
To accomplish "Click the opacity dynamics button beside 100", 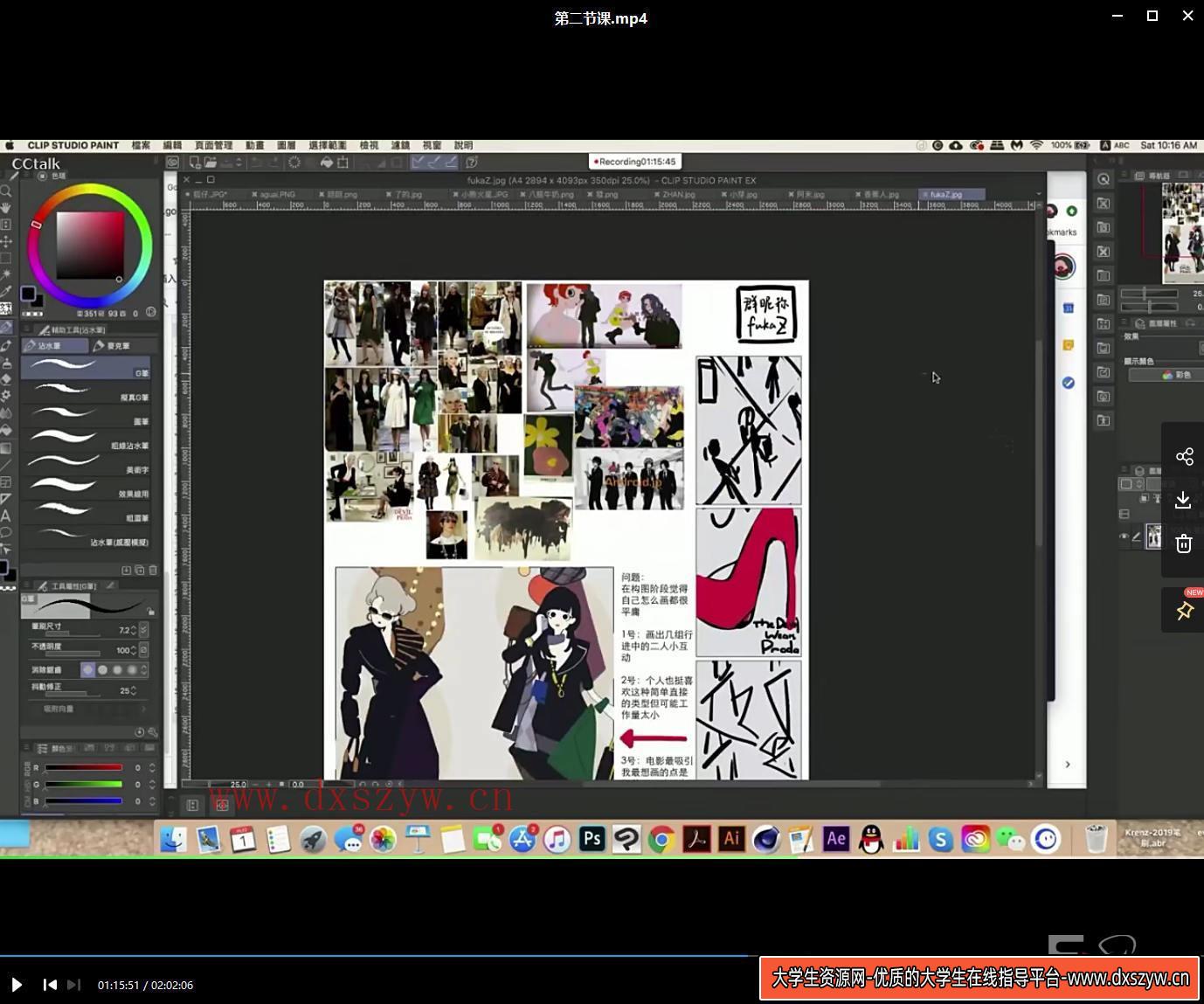I will coord(143,650).
